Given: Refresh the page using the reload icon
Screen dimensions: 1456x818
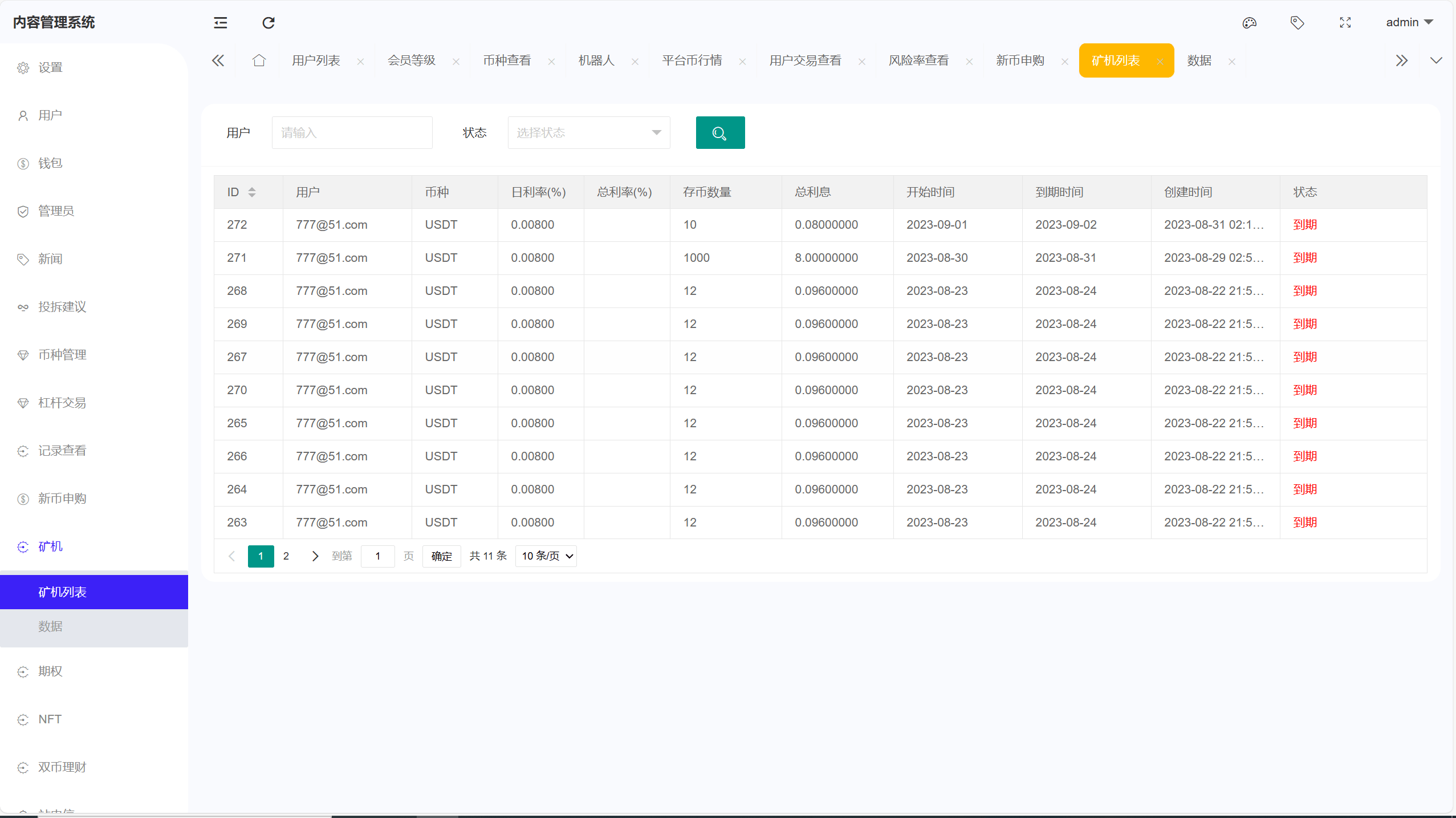Looking at the screenshot, I should point(268,23).
